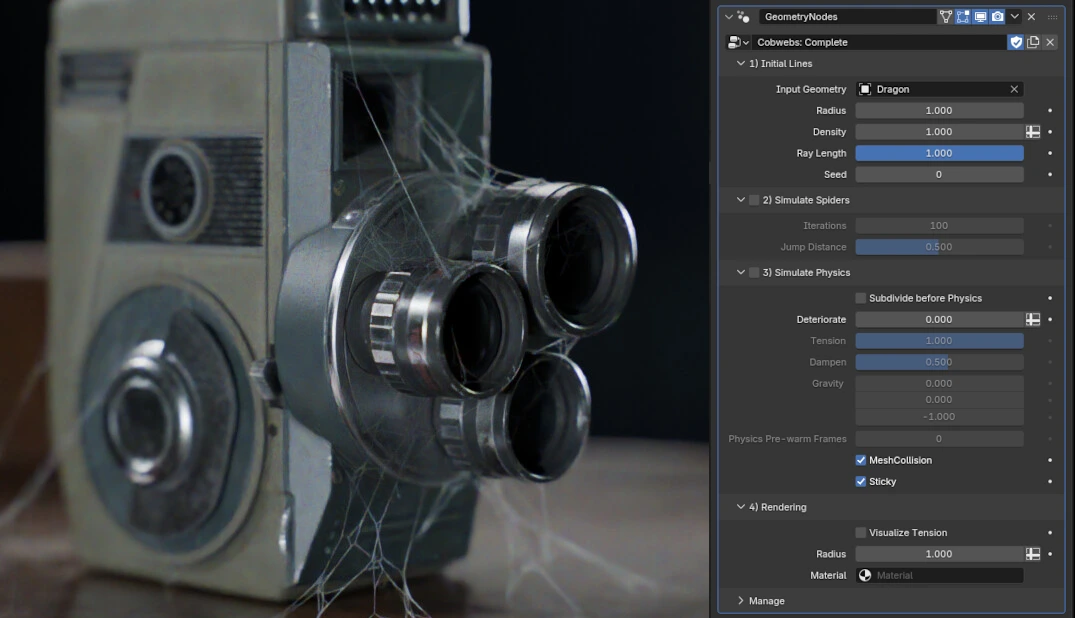Enable the 2) Simulate Spiders checkbox

(x=754, y=200)
